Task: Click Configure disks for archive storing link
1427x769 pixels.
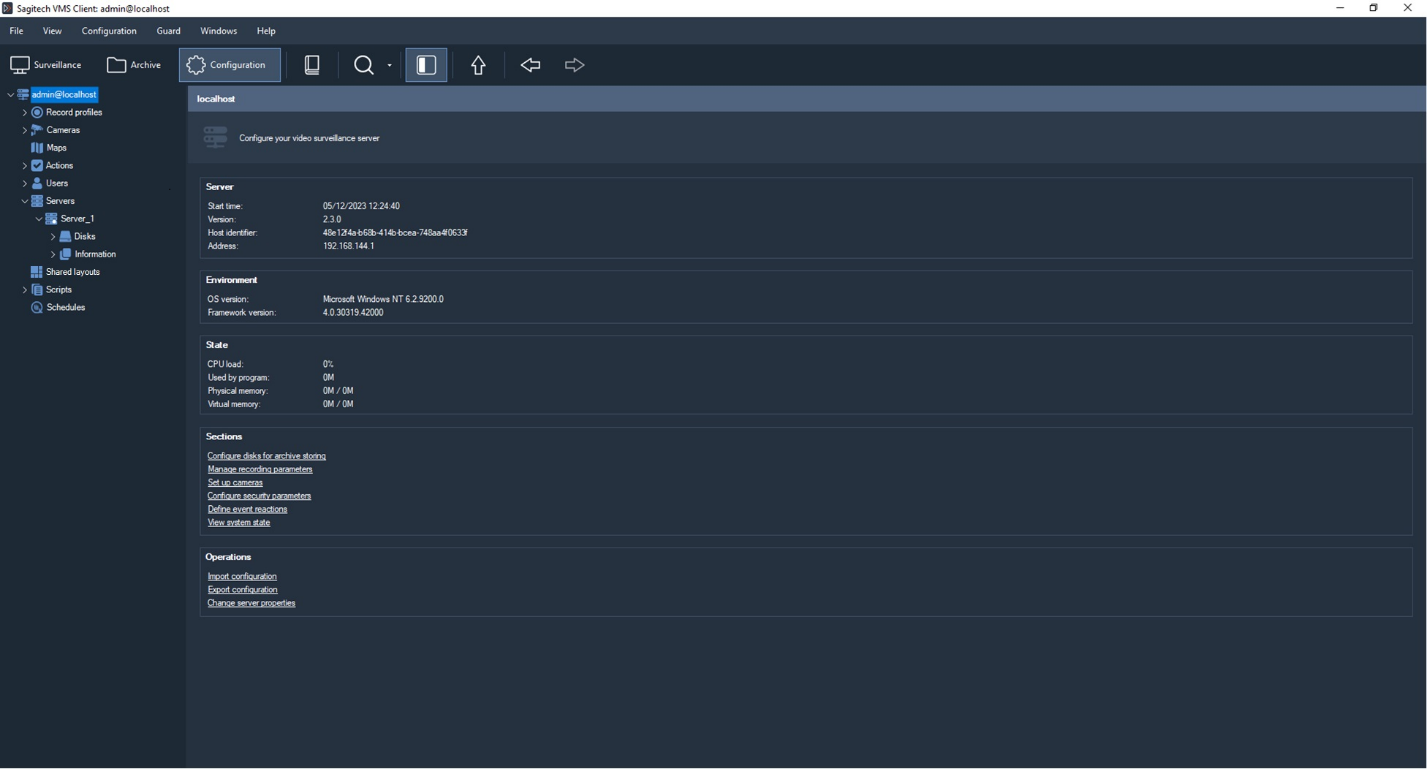Action: click(x=266, y=456)
